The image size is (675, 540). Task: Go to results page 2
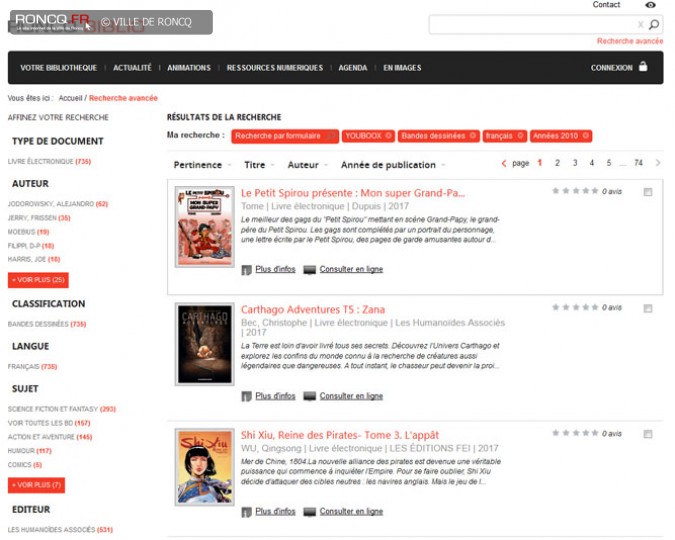coord(557,163)
